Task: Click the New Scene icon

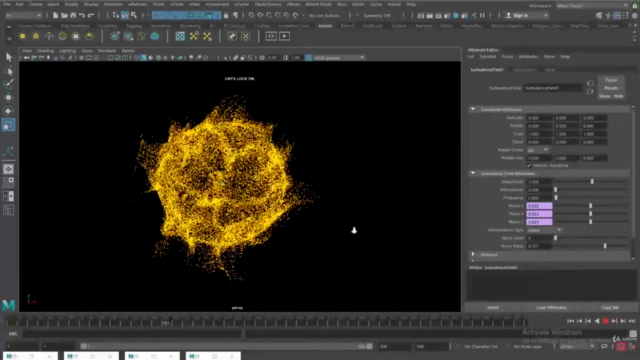Action: point(55,16)
